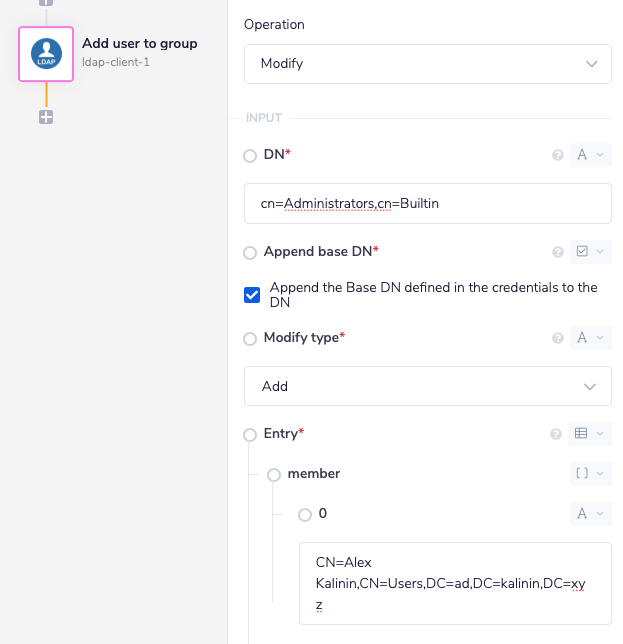Select the DN field radio circle

point(250,155)
